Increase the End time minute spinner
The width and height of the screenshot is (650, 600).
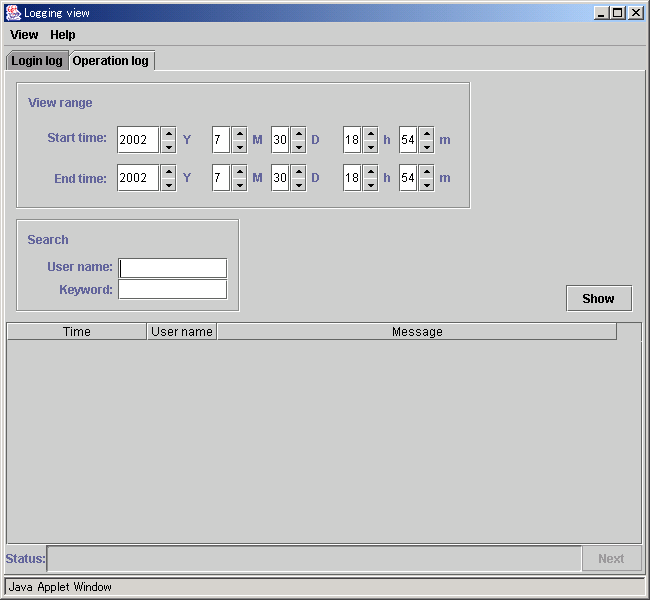(426, 171)
